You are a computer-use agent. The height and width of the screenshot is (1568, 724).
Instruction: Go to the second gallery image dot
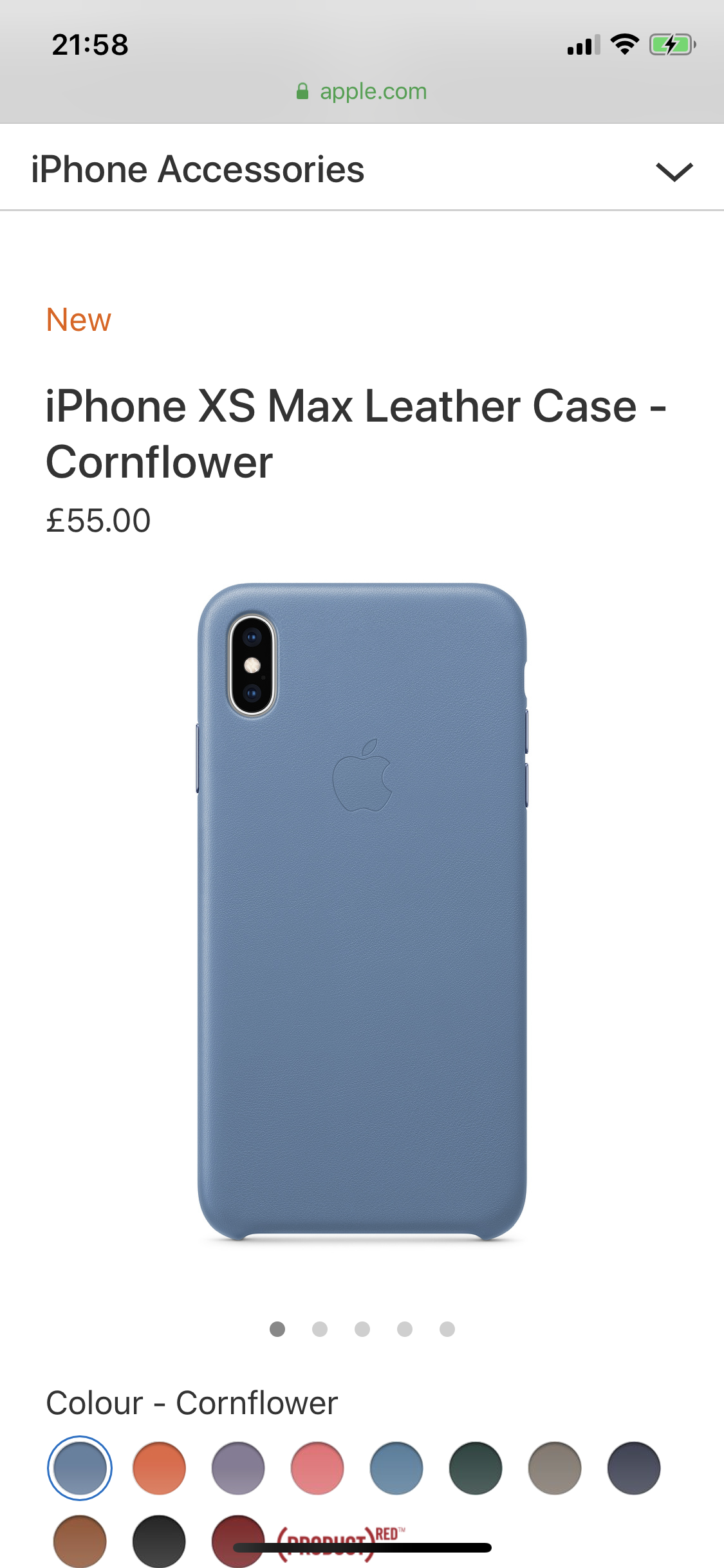click(320, 1329)
